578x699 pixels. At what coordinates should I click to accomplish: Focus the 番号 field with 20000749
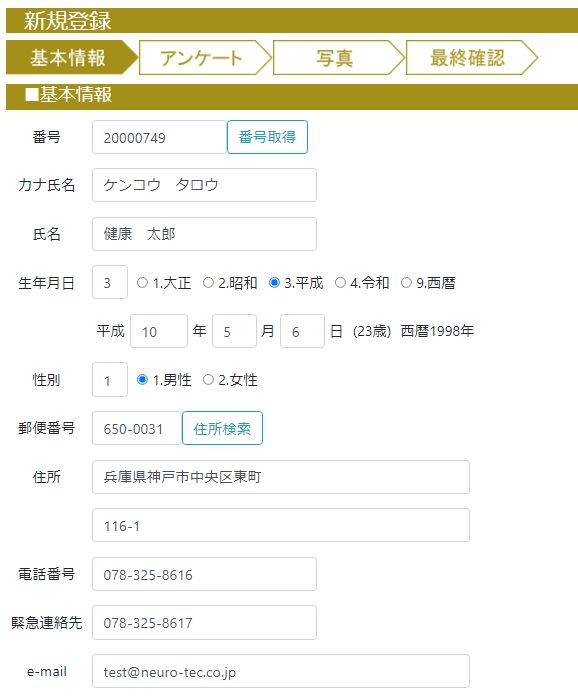click(160, 137)
